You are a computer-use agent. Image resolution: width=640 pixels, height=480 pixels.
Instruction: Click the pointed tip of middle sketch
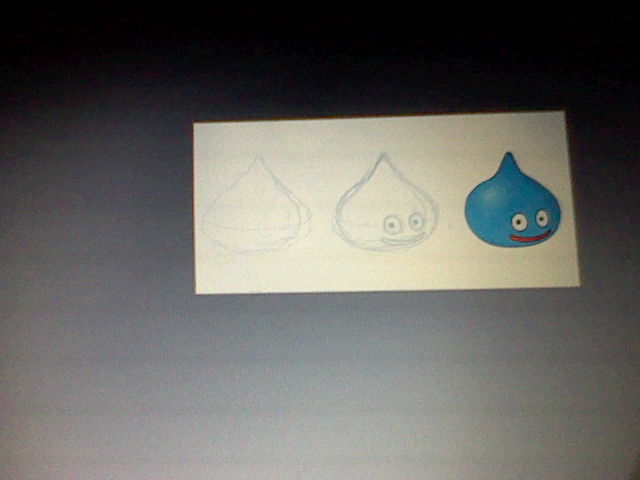[x=382, y=157]
